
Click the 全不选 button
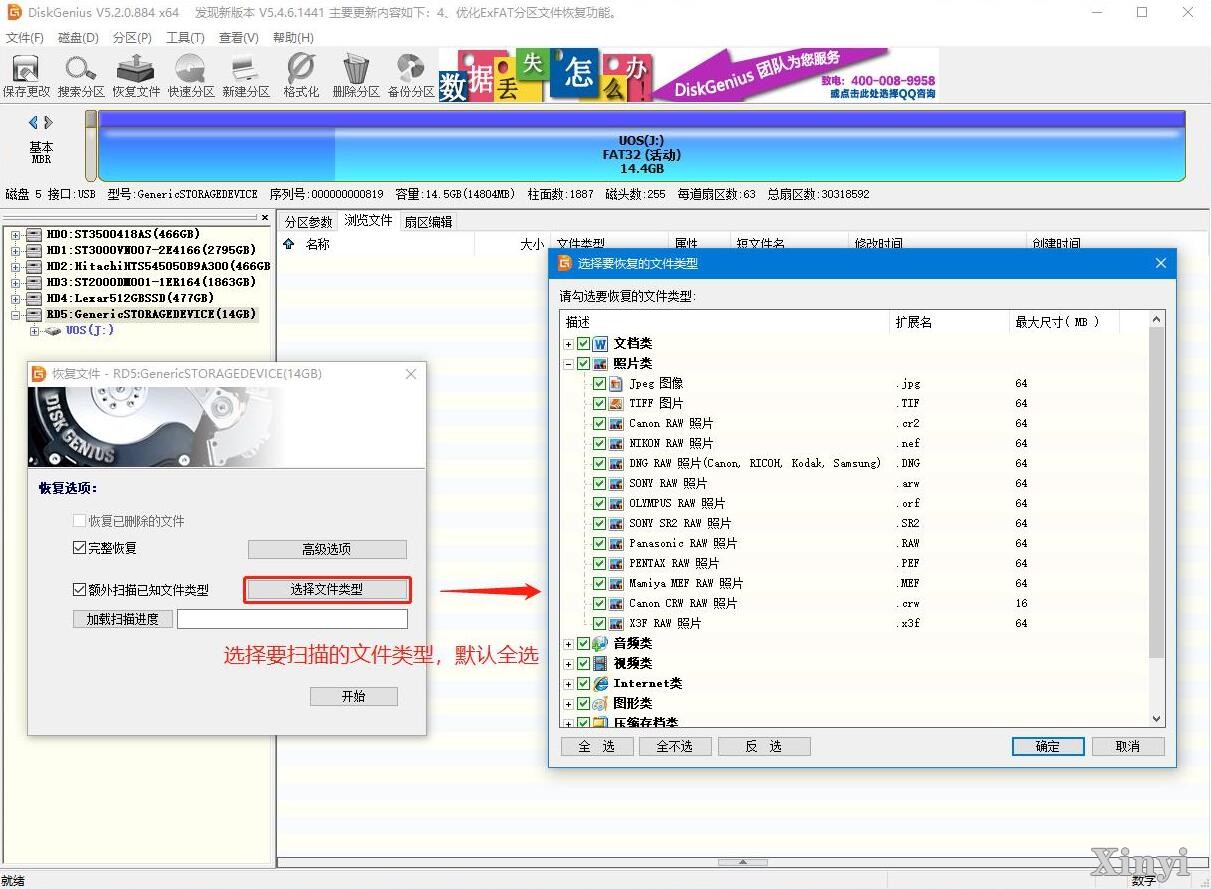(674, 747)
